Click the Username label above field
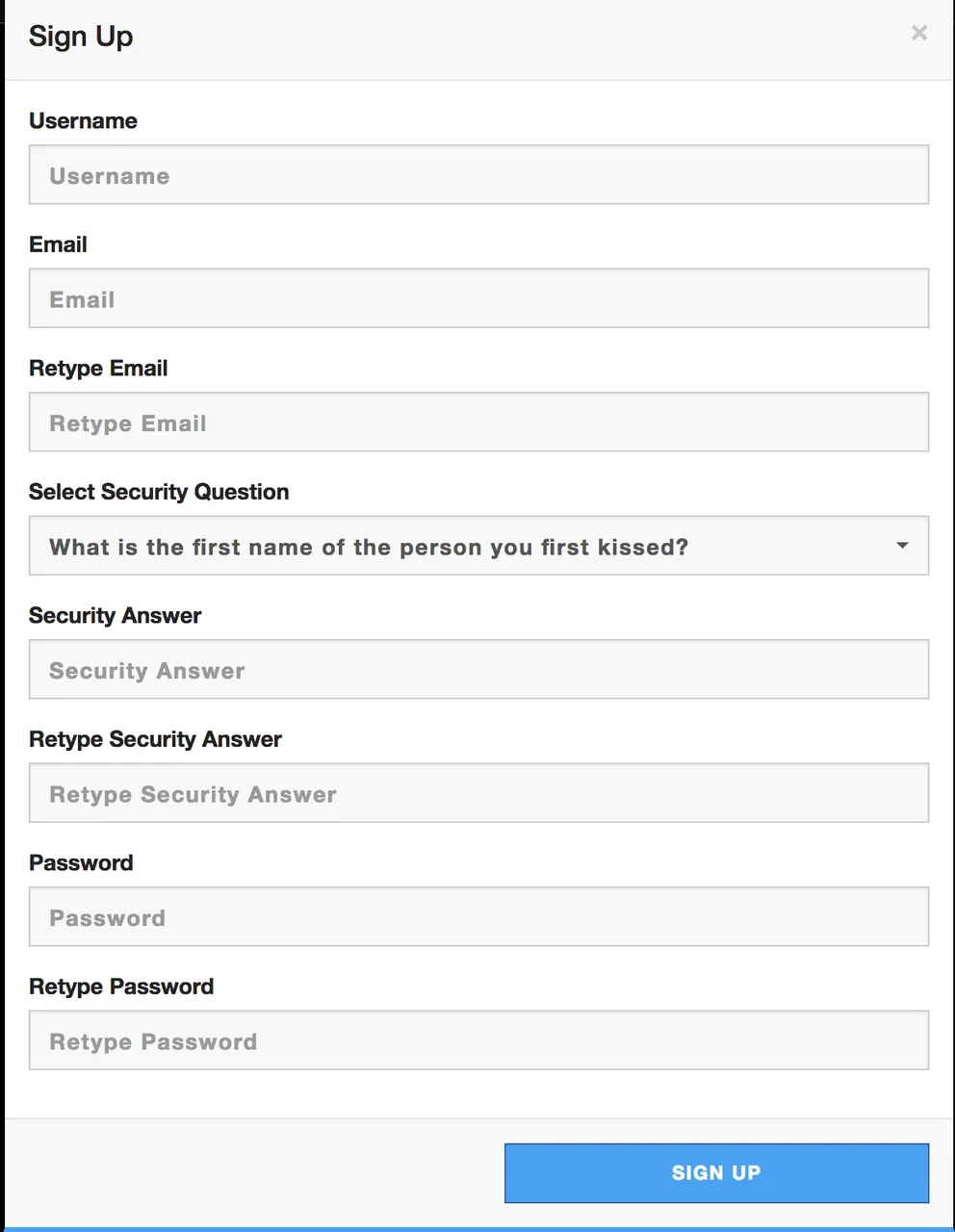The height and width of the screenshot is (1232, 955). 83,121
